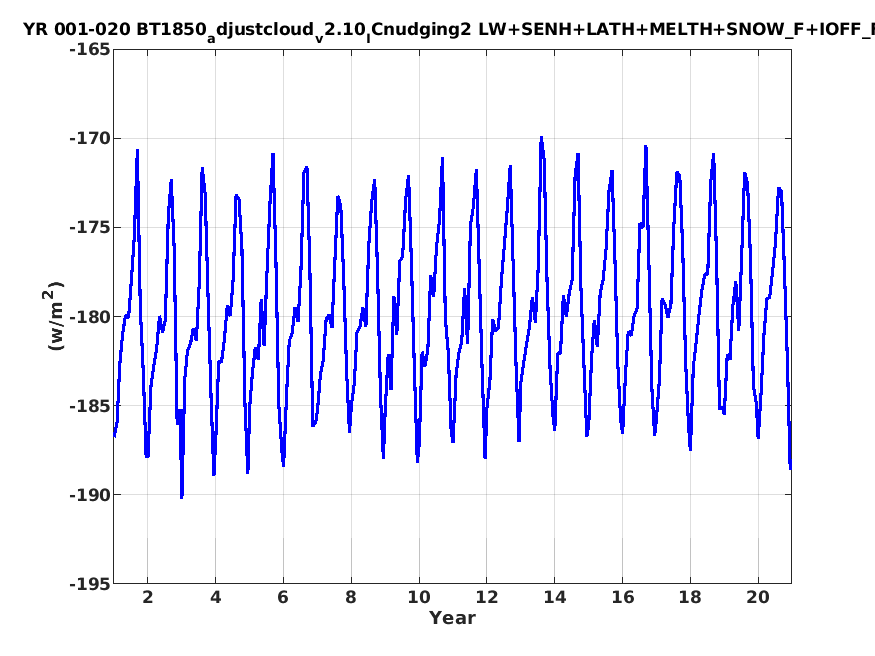
Task: Click y-axis tick label '-165'
Action: click(x=90, y=50)
